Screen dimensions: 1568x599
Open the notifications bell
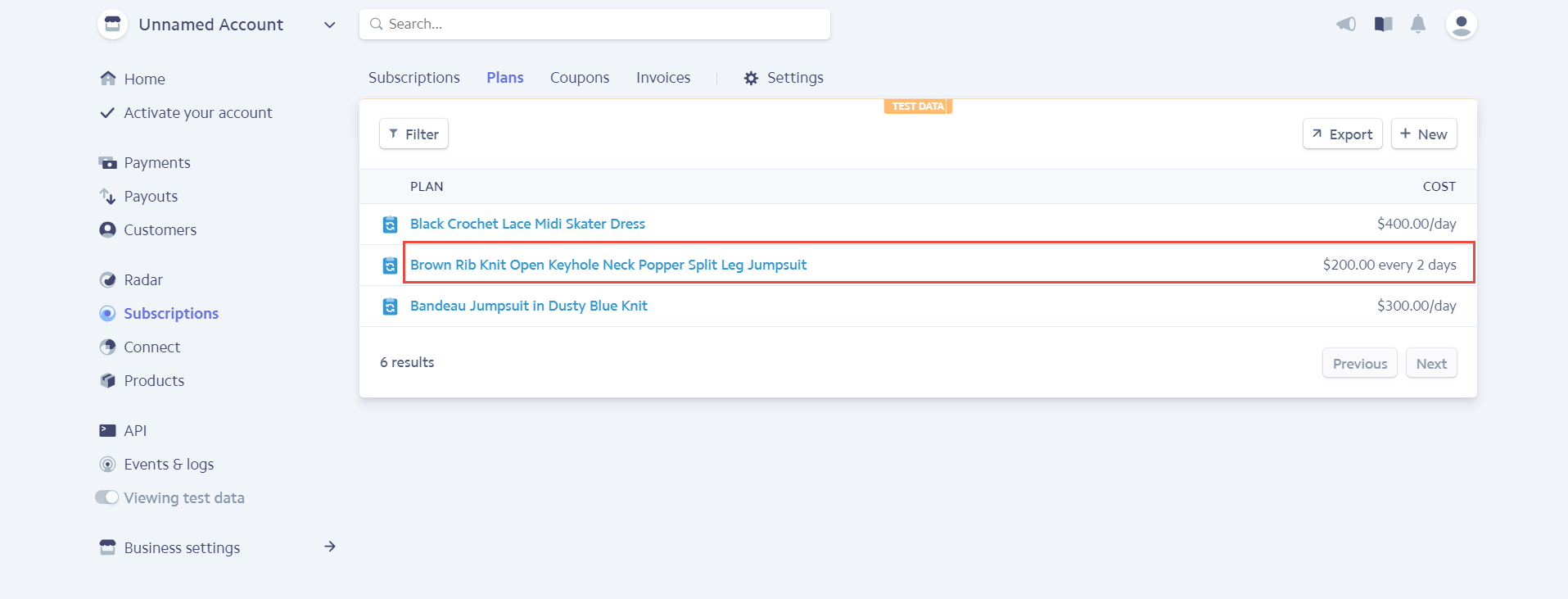click(x=1418, y=25)
